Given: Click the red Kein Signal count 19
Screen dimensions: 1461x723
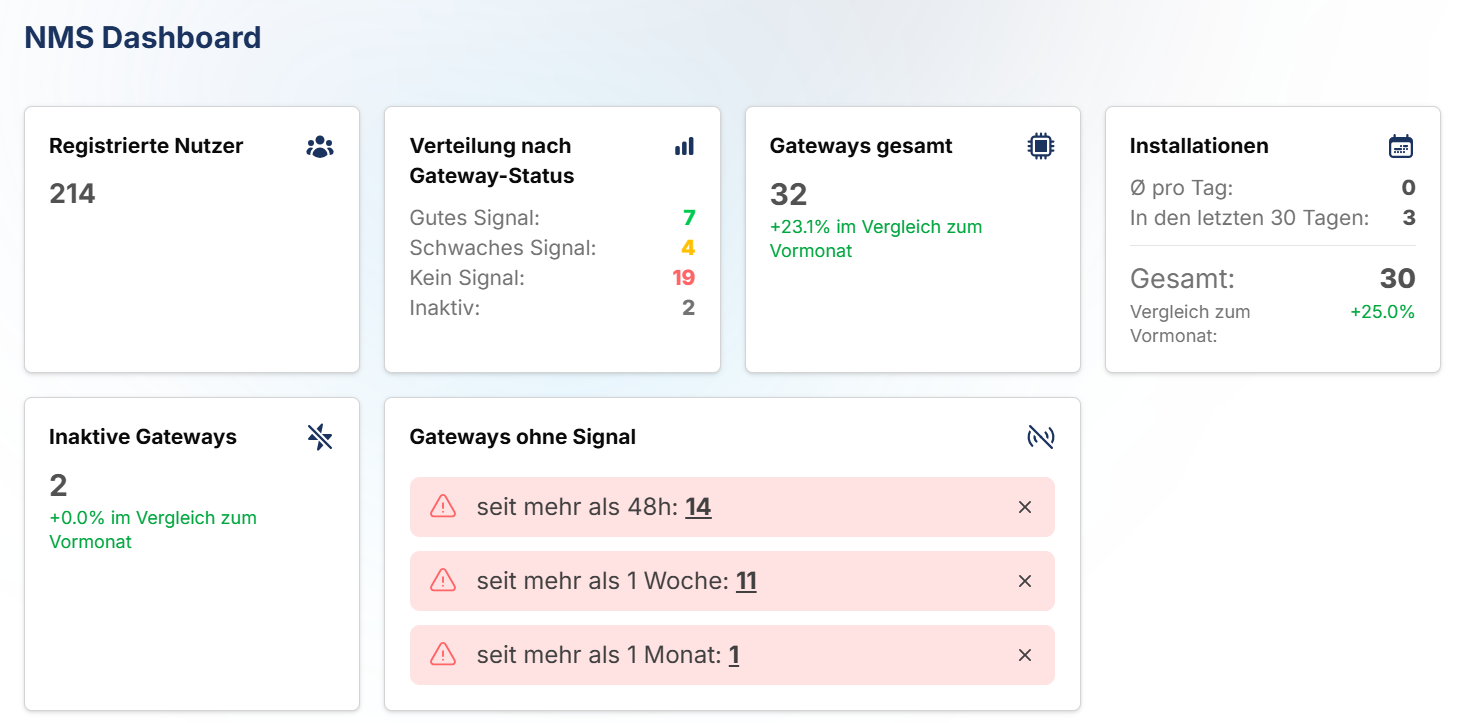Looking at the screenshot, I should (683, 278).
